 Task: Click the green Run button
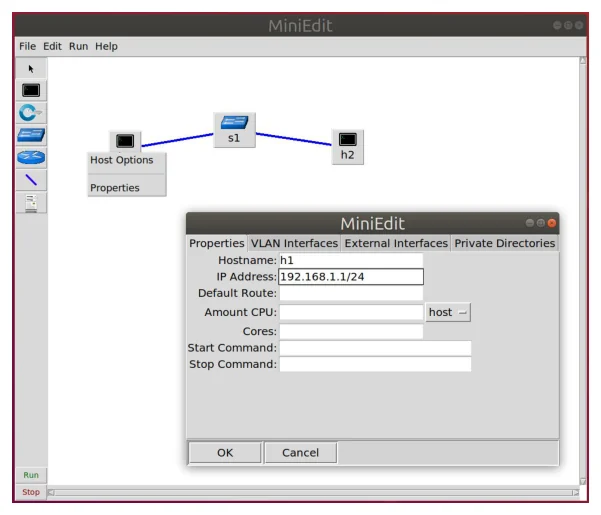coord(31,475)
